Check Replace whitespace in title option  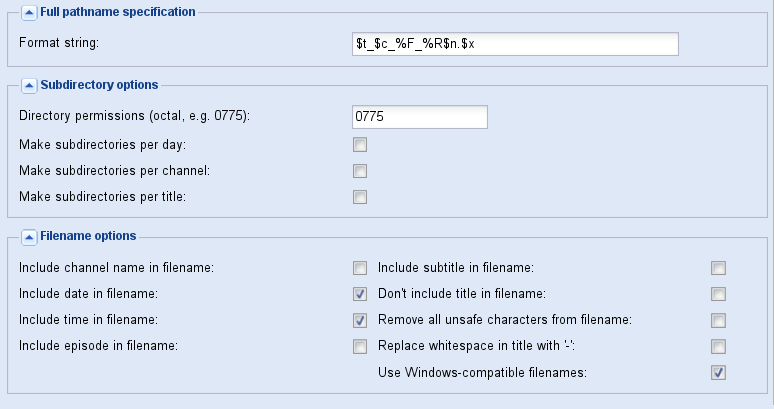tap(718, 347)
